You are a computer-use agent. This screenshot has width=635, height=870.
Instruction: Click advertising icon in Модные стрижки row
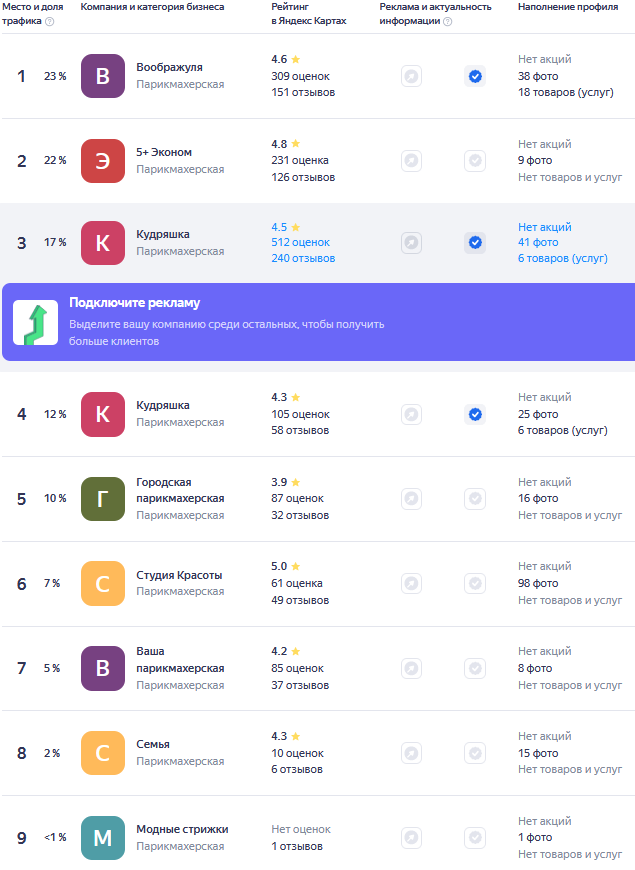point(411,838)
